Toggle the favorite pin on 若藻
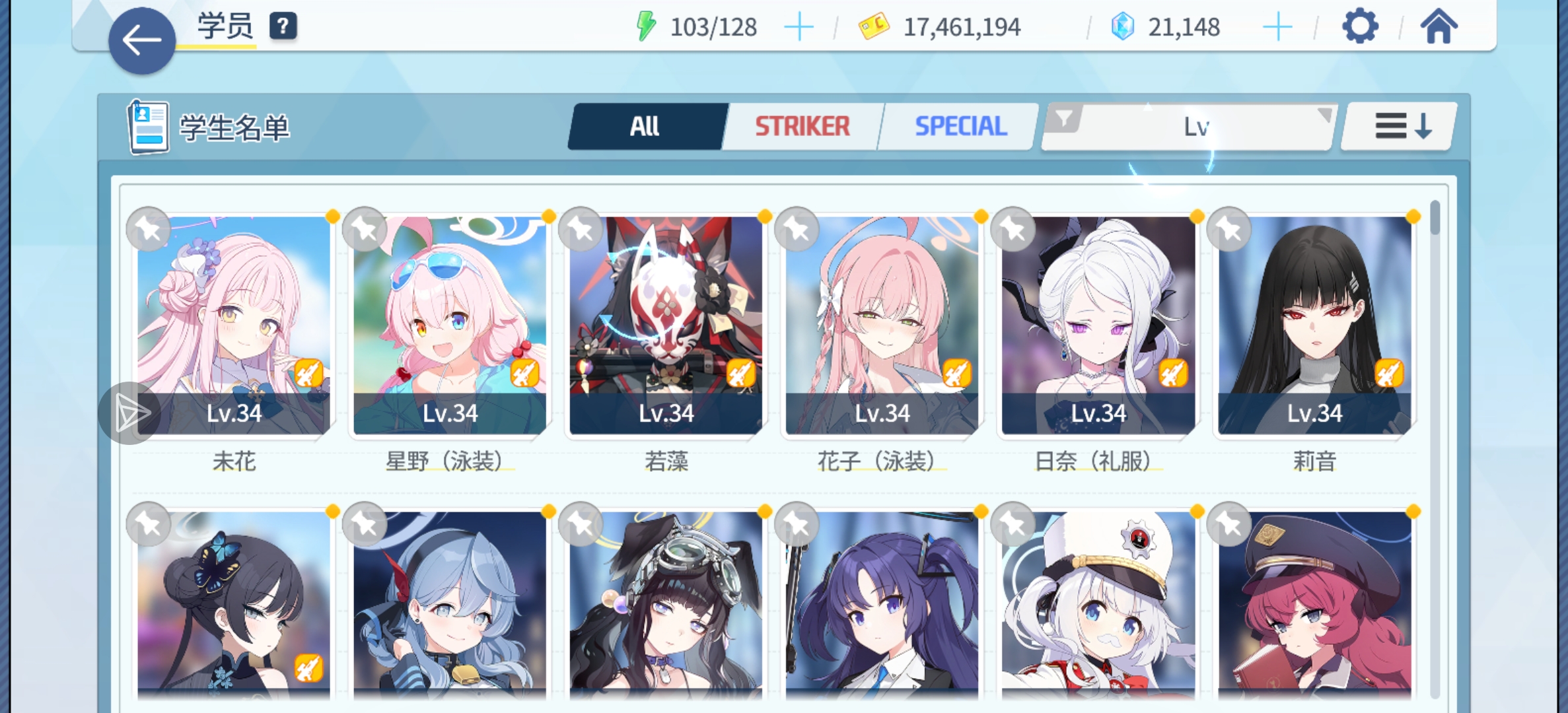 tap(581, 229)
